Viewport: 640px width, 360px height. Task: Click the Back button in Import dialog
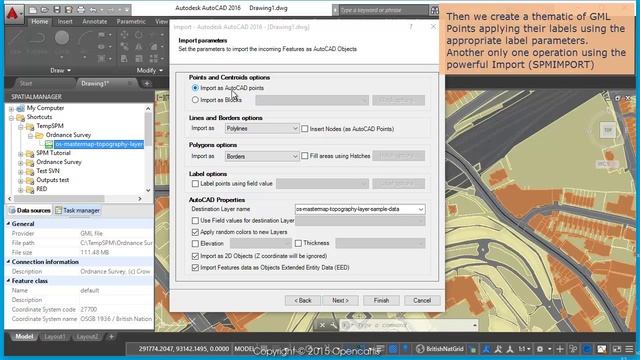pos(303,300)
